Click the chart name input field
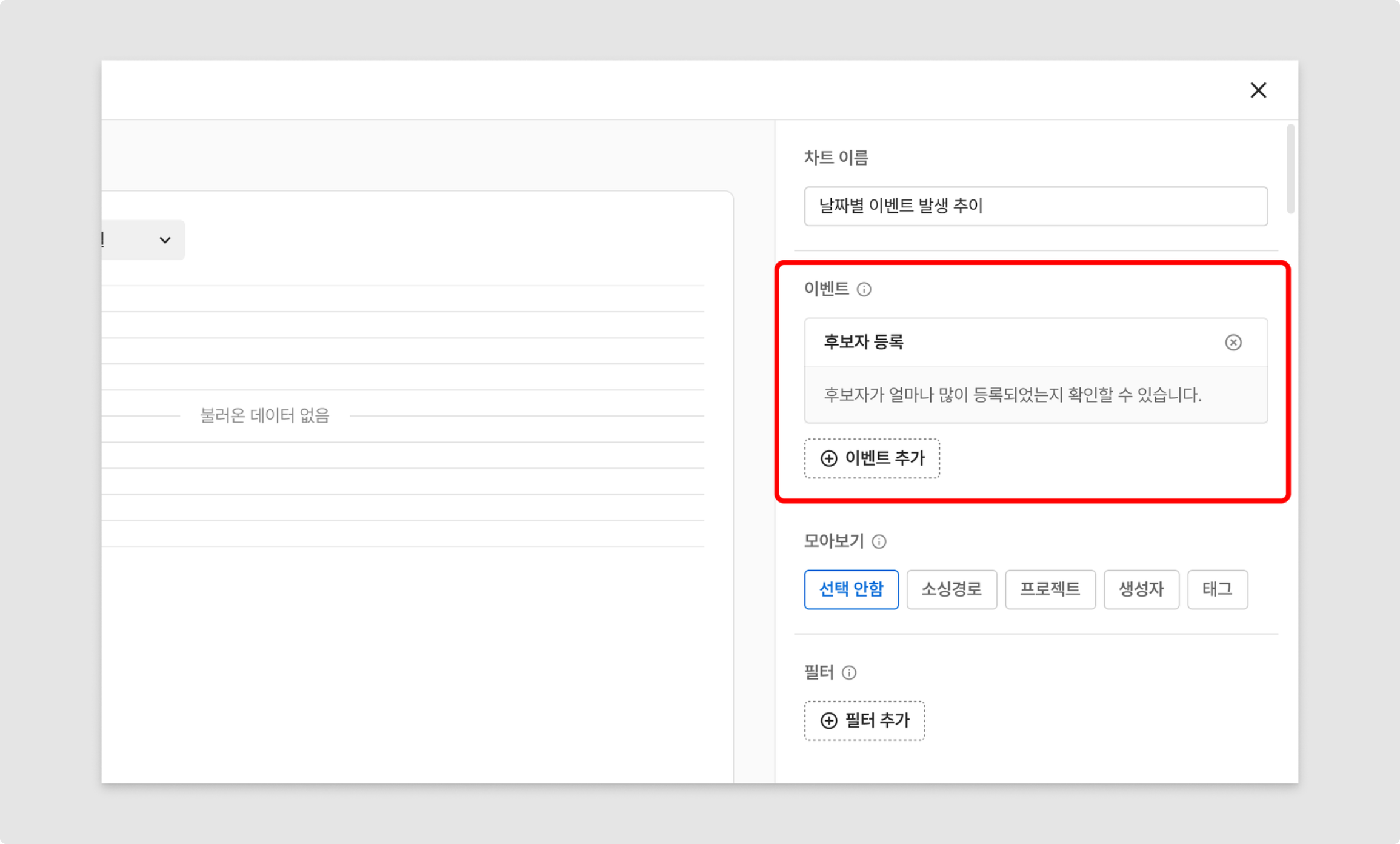1400x844 pixels. (x=1035, y=206)
